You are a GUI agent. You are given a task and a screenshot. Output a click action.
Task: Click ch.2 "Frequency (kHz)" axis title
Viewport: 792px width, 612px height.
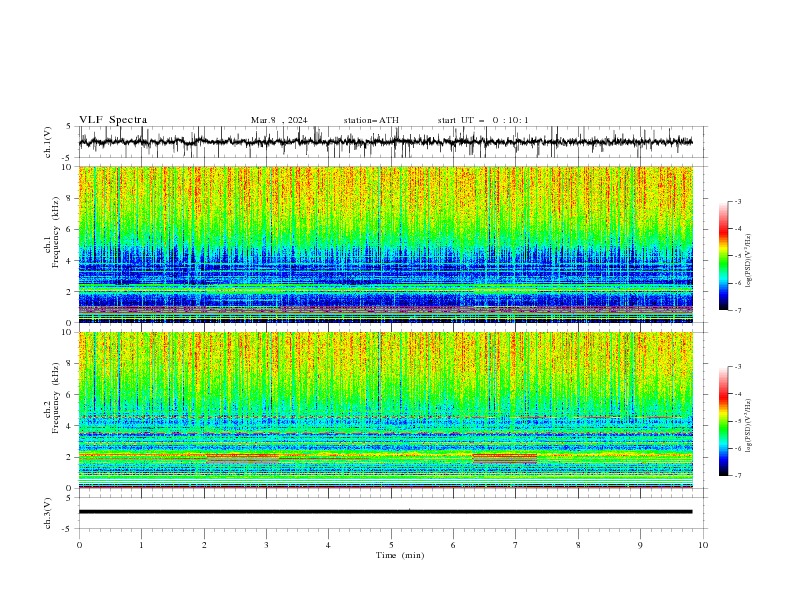click(x=56, y=398)
